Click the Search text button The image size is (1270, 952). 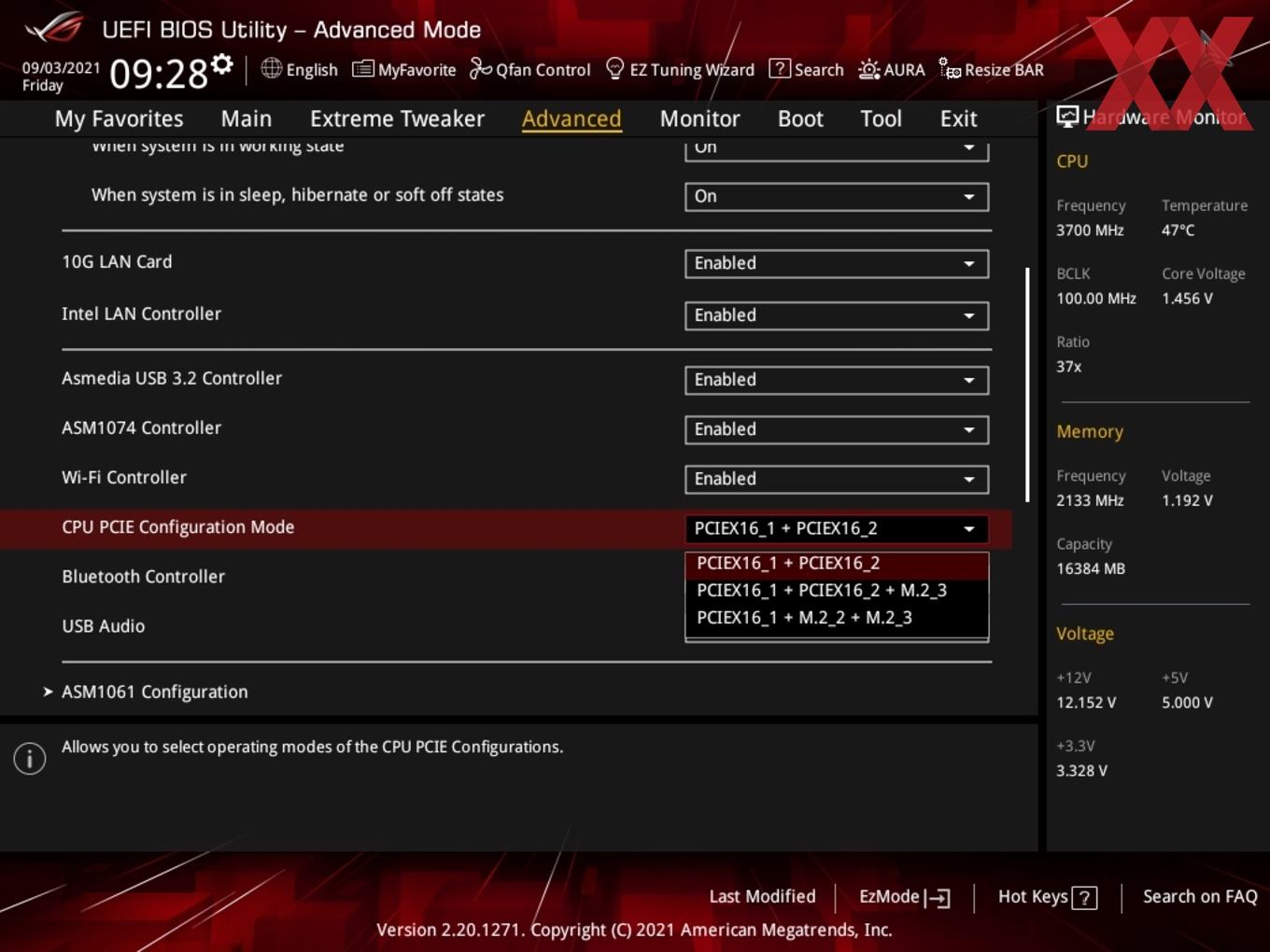819,70
